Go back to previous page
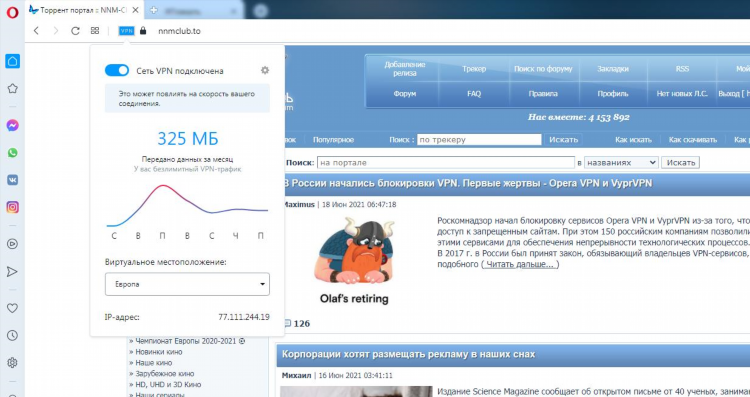Viewport: 750px width, 397px height. (36, 31)
